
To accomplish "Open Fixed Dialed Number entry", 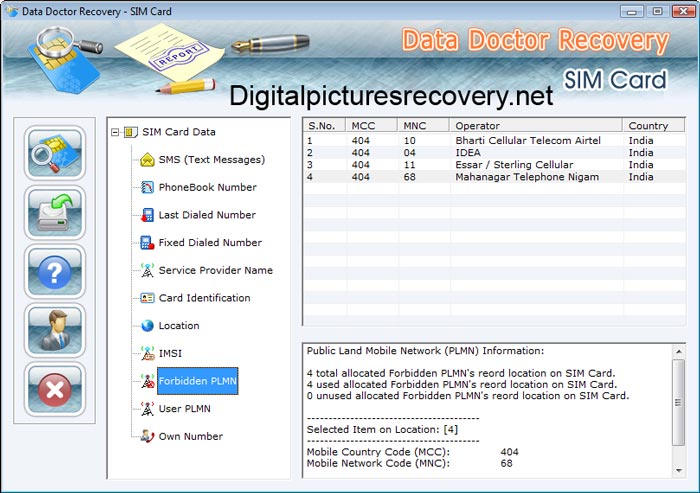I will (210, 242).
